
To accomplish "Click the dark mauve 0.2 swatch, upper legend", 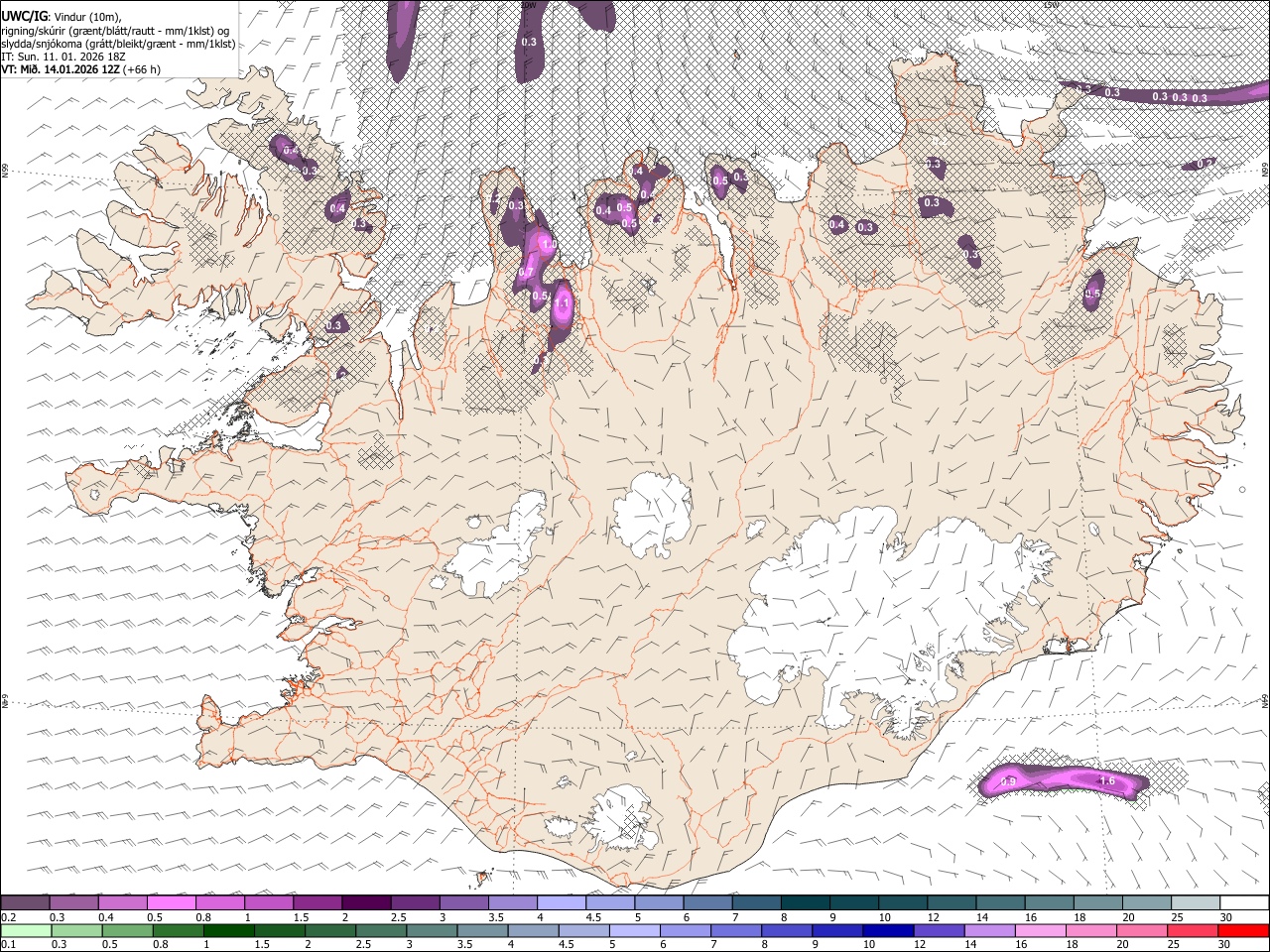I will click(x=26, y=902).
